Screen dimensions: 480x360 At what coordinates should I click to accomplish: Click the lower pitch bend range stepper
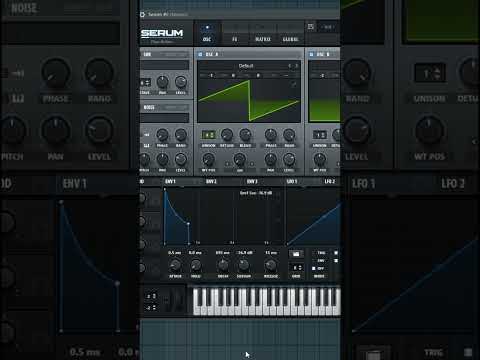tap(151, 308)
